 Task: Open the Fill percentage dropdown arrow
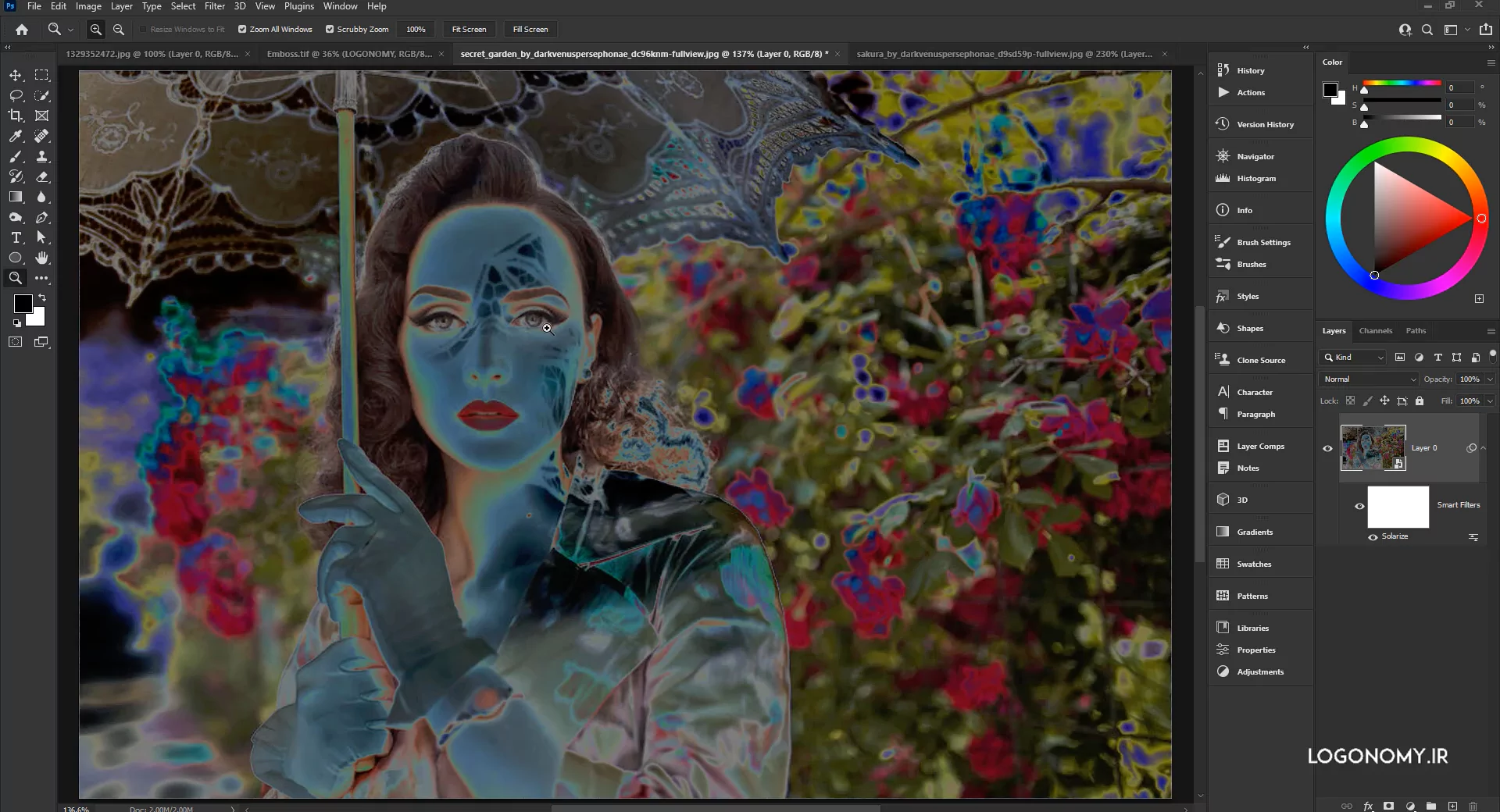1490,401
